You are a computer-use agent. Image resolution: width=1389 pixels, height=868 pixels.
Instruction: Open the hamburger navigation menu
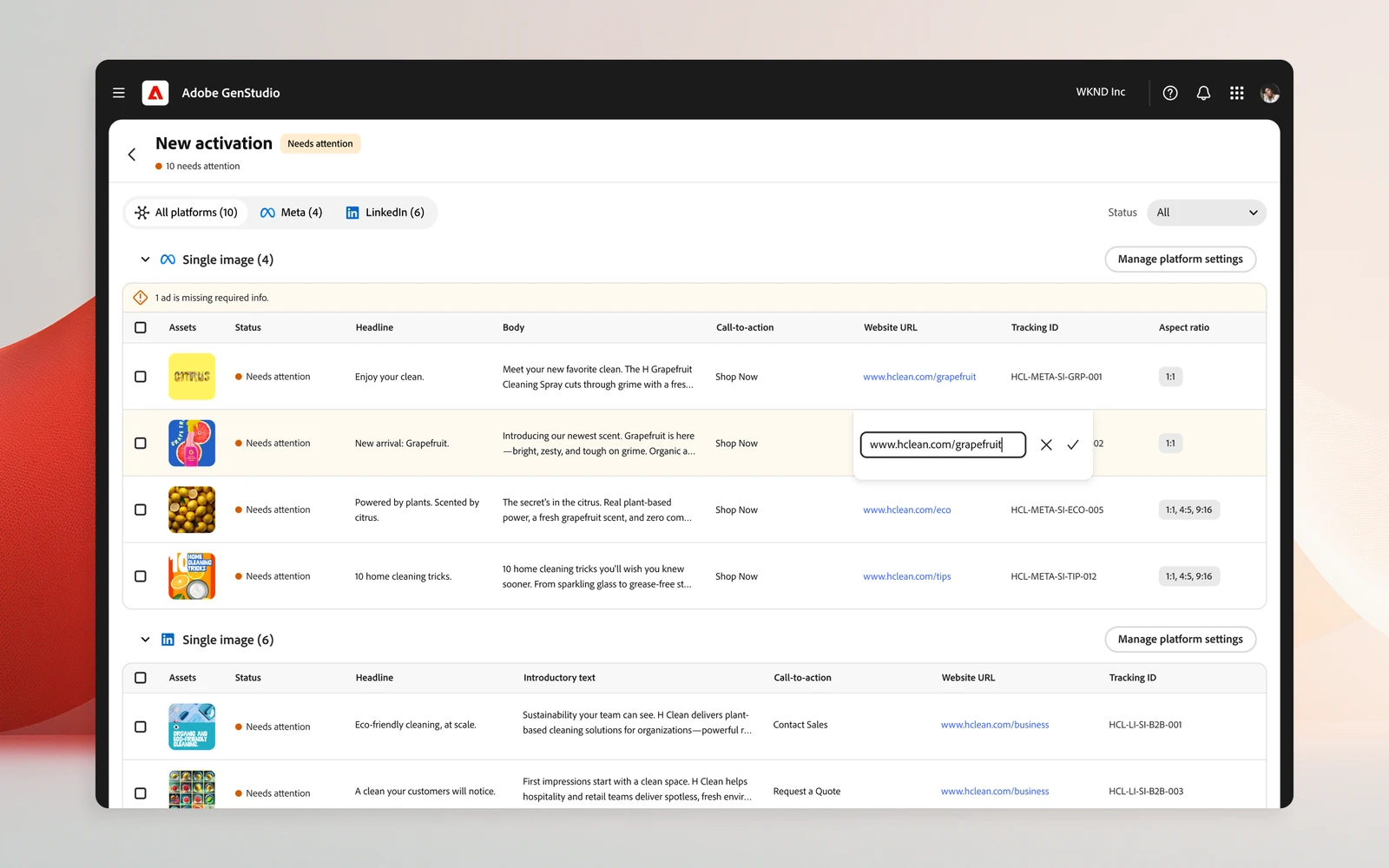pyautogui.click(x=119, y=93)
